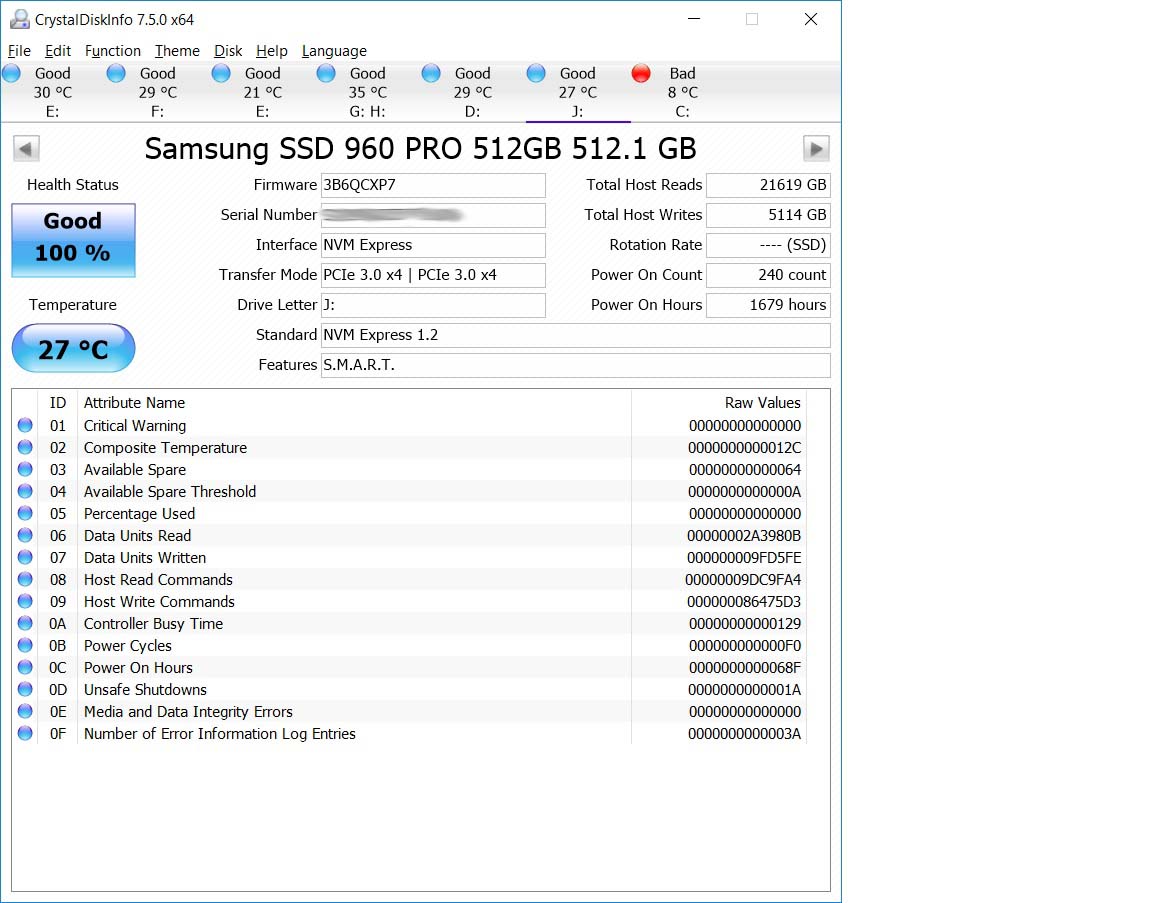Screen dimensions: 1152x903
Task: Select the Good 21 °C E: disk tab
Action: point(263,92)
